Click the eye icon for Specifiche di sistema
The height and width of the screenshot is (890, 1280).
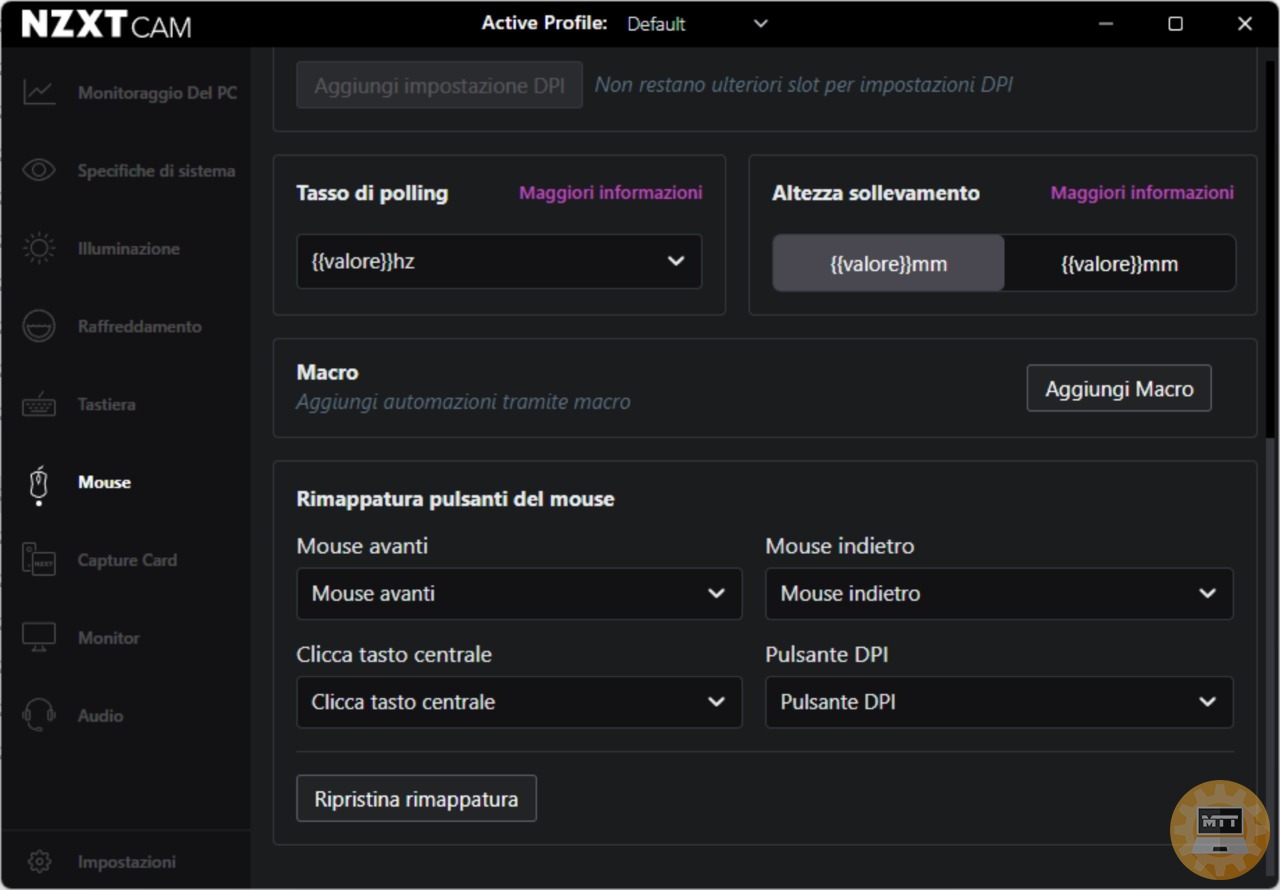(39, 171)
